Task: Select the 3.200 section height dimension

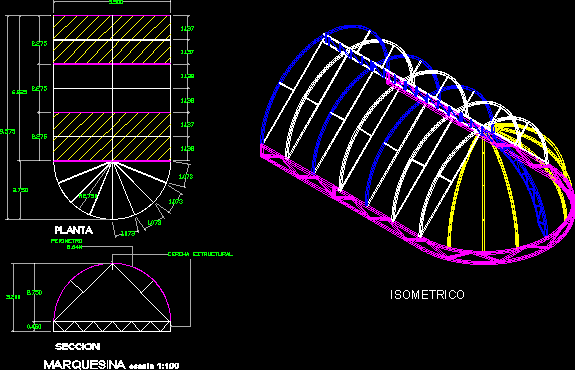Action: (x=13, y=297)
